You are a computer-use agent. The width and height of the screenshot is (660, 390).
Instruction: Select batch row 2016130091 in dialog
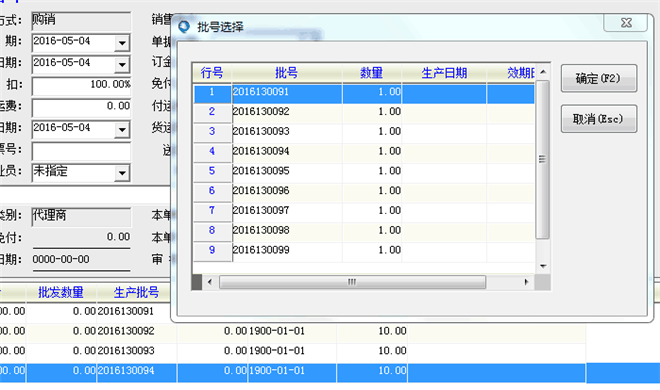[x=364, y=93]
